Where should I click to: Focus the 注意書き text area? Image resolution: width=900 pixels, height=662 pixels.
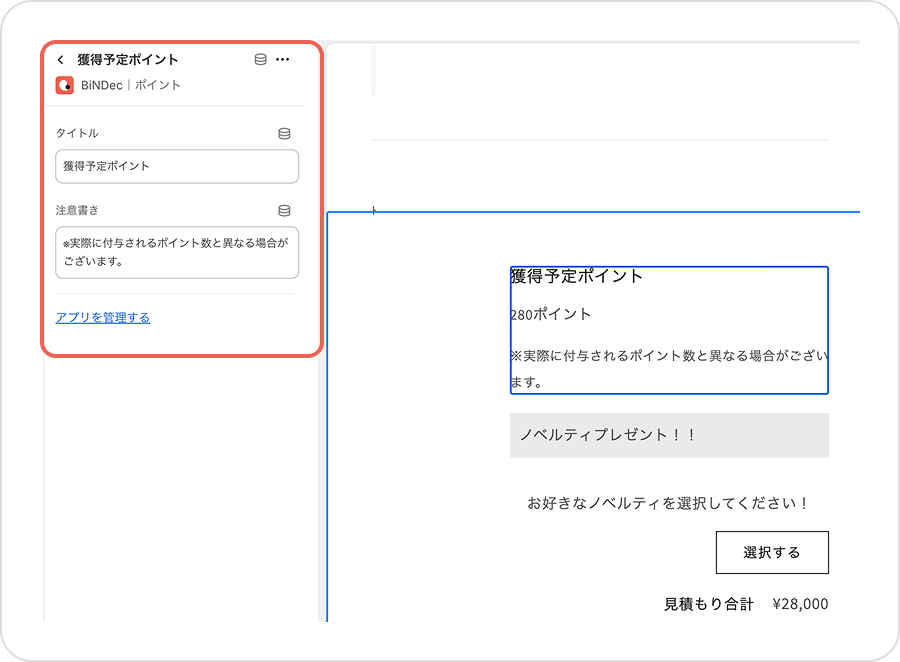pyautogui.click(x=177, y=252)
